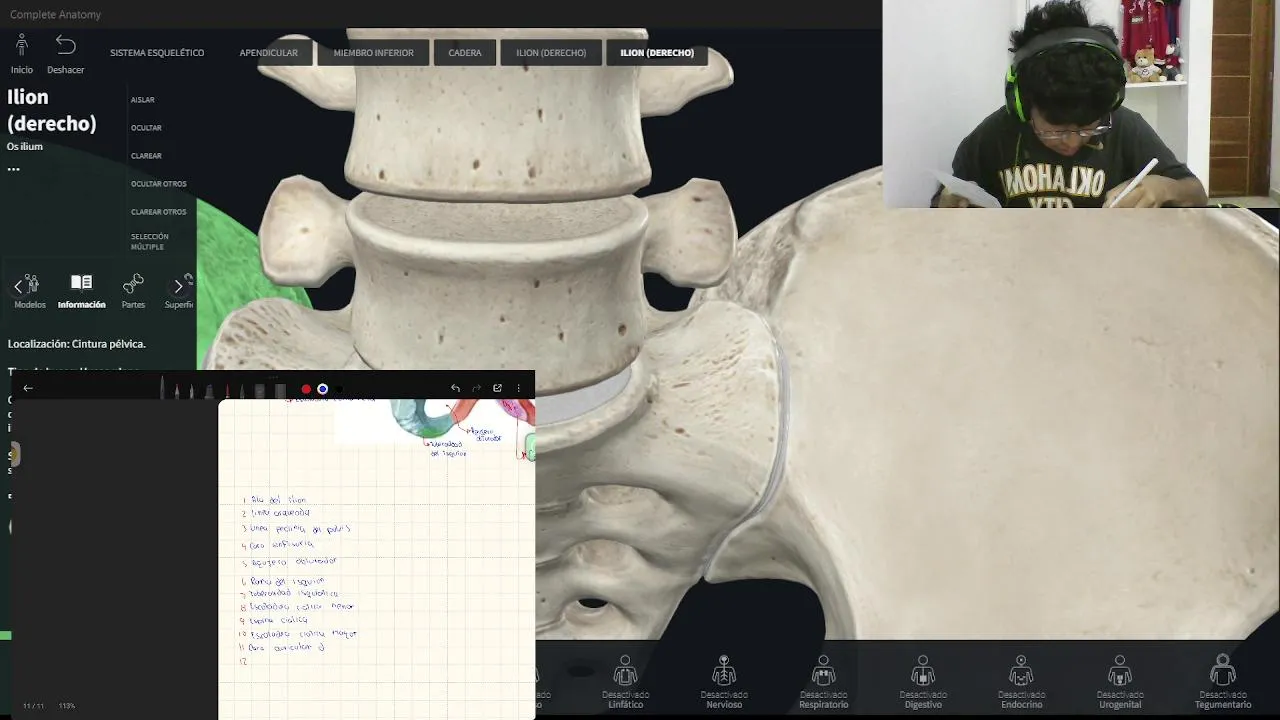Select the eraser tool in notes toolbar
1280x720 pixels.
[x=259, y=391]
